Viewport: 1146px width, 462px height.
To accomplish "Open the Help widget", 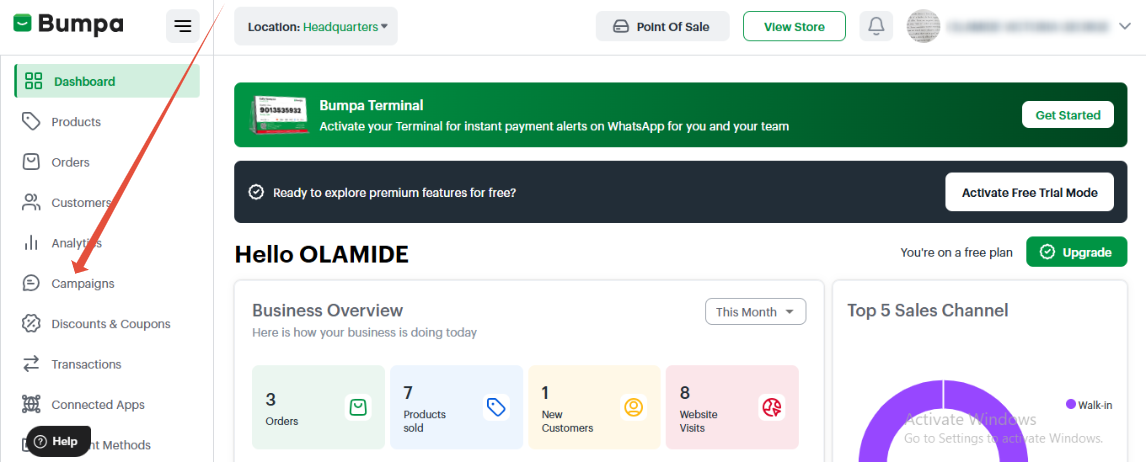I will 58,442.
